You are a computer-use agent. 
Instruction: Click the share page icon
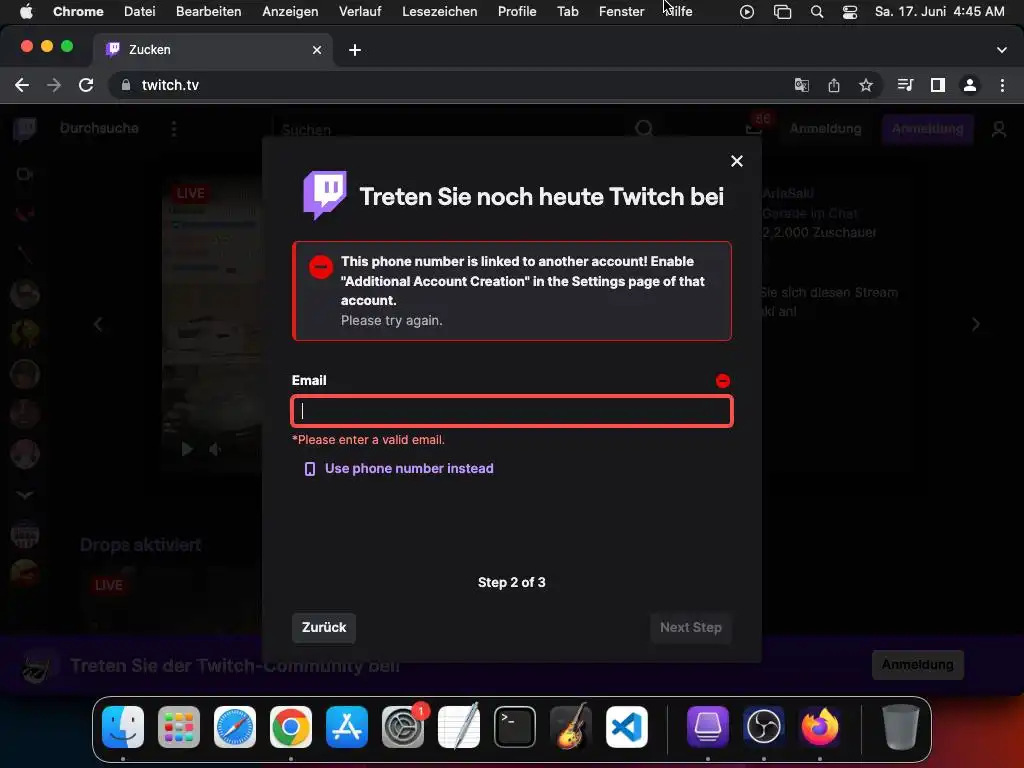pyautogui.click(x=834, y=85)
